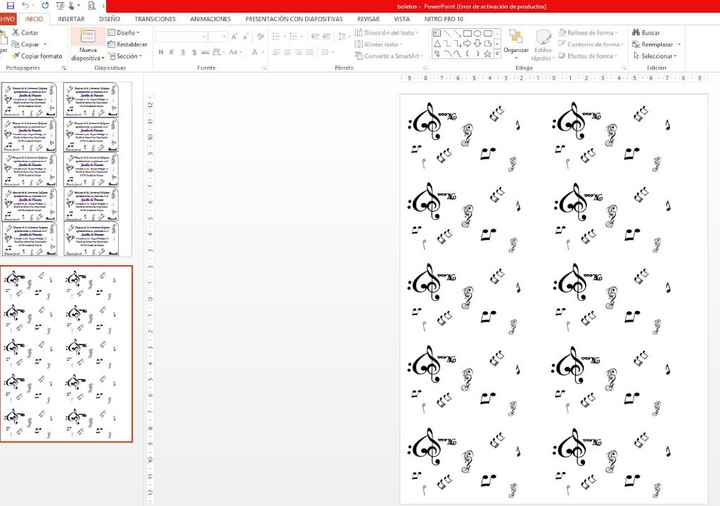Select the rectangle shape in gallery

[467, 34]
